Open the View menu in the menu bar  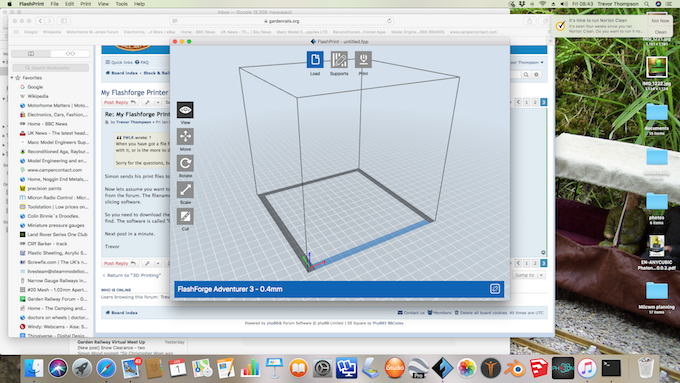point(103,4)
